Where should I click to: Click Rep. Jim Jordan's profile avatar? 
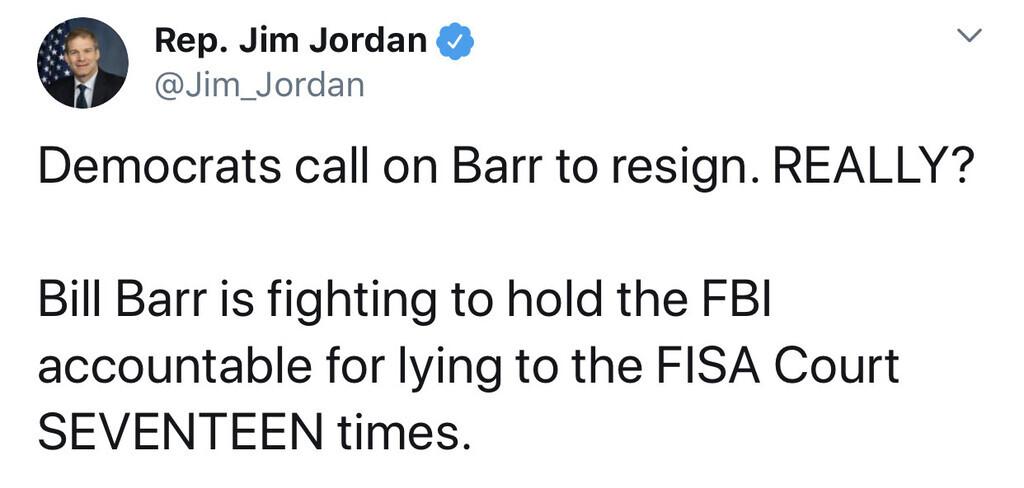83,63
